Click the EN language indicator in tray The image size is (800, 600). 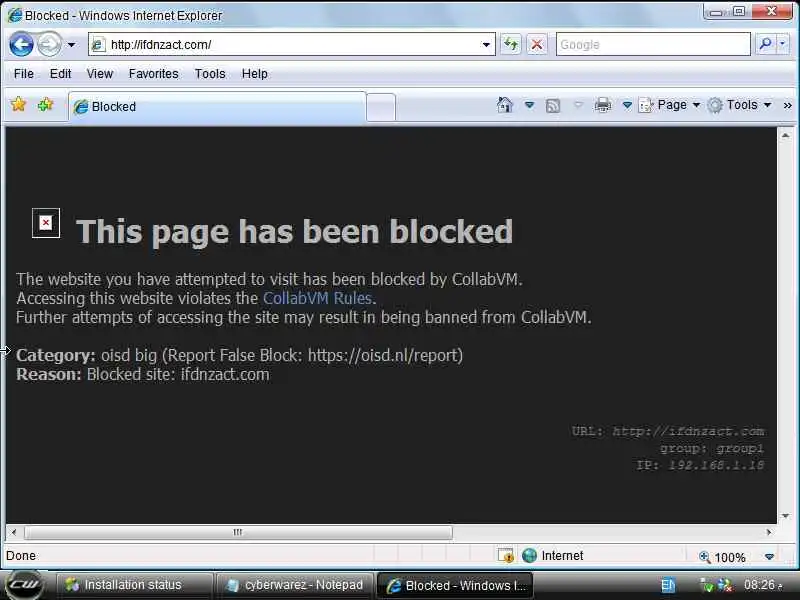[x=668, y=585]
